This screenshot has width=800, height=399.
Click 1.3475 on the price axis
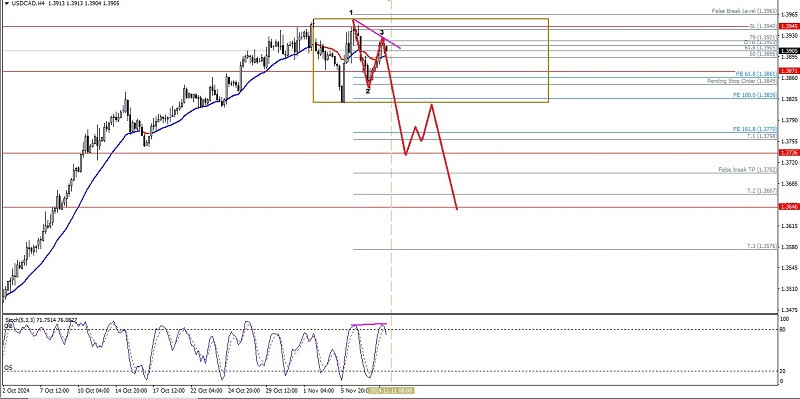point(789,310)
